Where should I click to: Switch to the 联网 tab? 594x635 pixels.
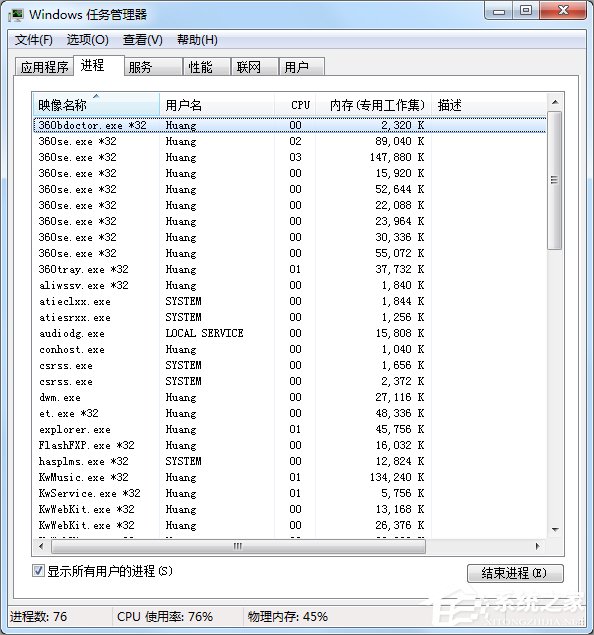pyautogui.click(x=255, y=67)
